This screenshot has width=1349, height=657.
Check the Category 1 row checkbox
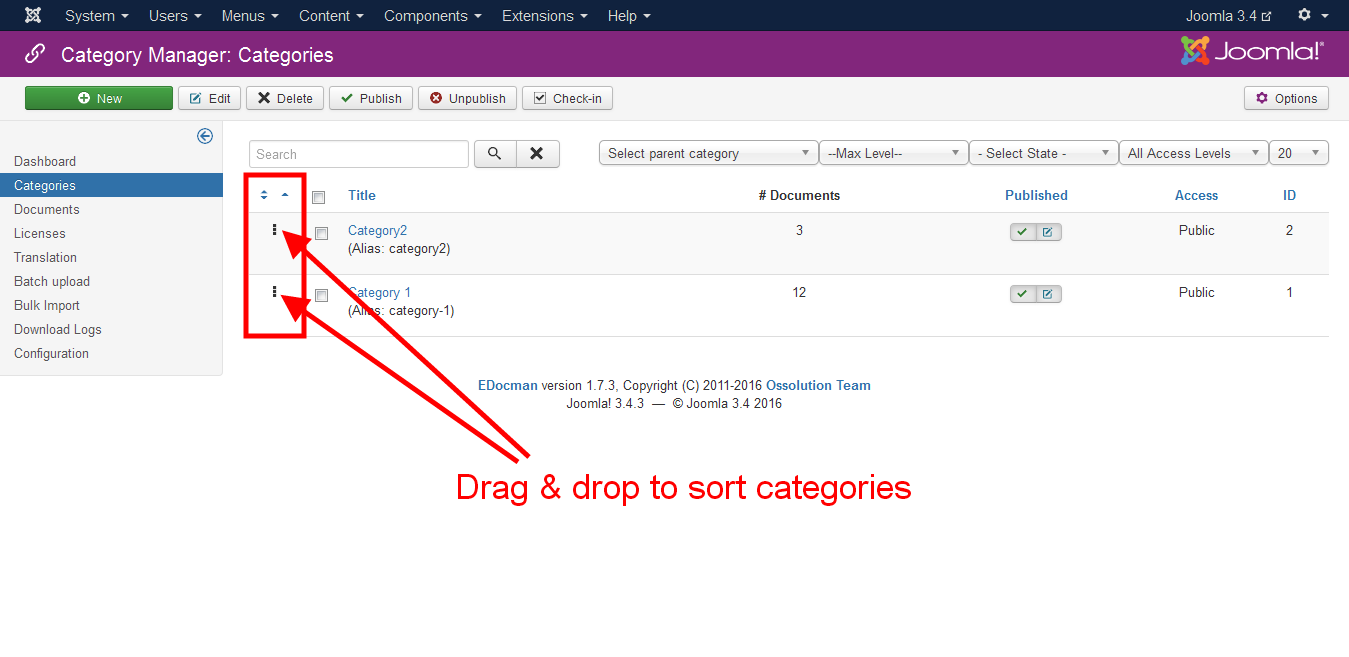[x=321, y=295]
